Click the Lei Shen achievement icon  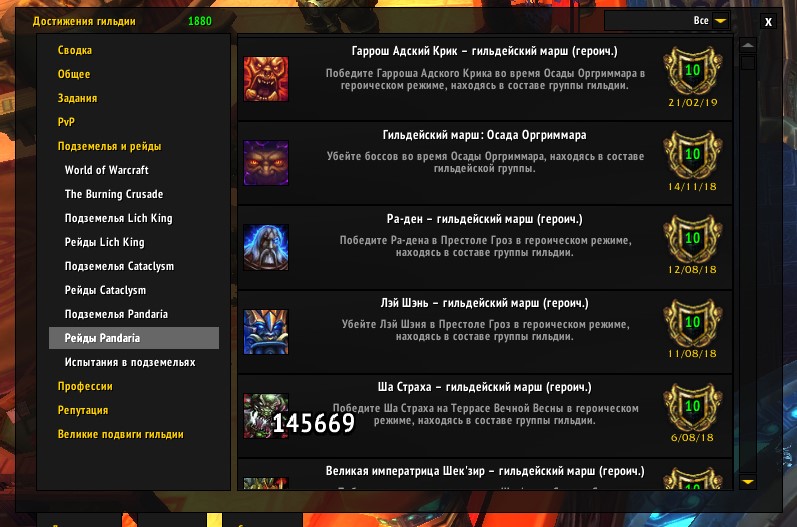[266, 331]
